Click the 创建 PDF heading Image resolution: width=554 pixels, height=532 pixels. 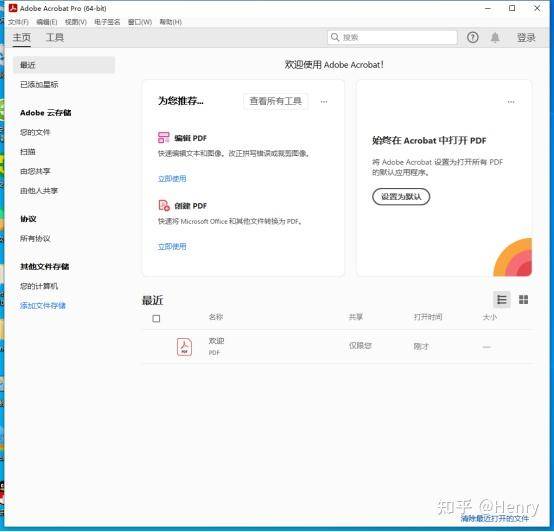(x=190, y=206)
